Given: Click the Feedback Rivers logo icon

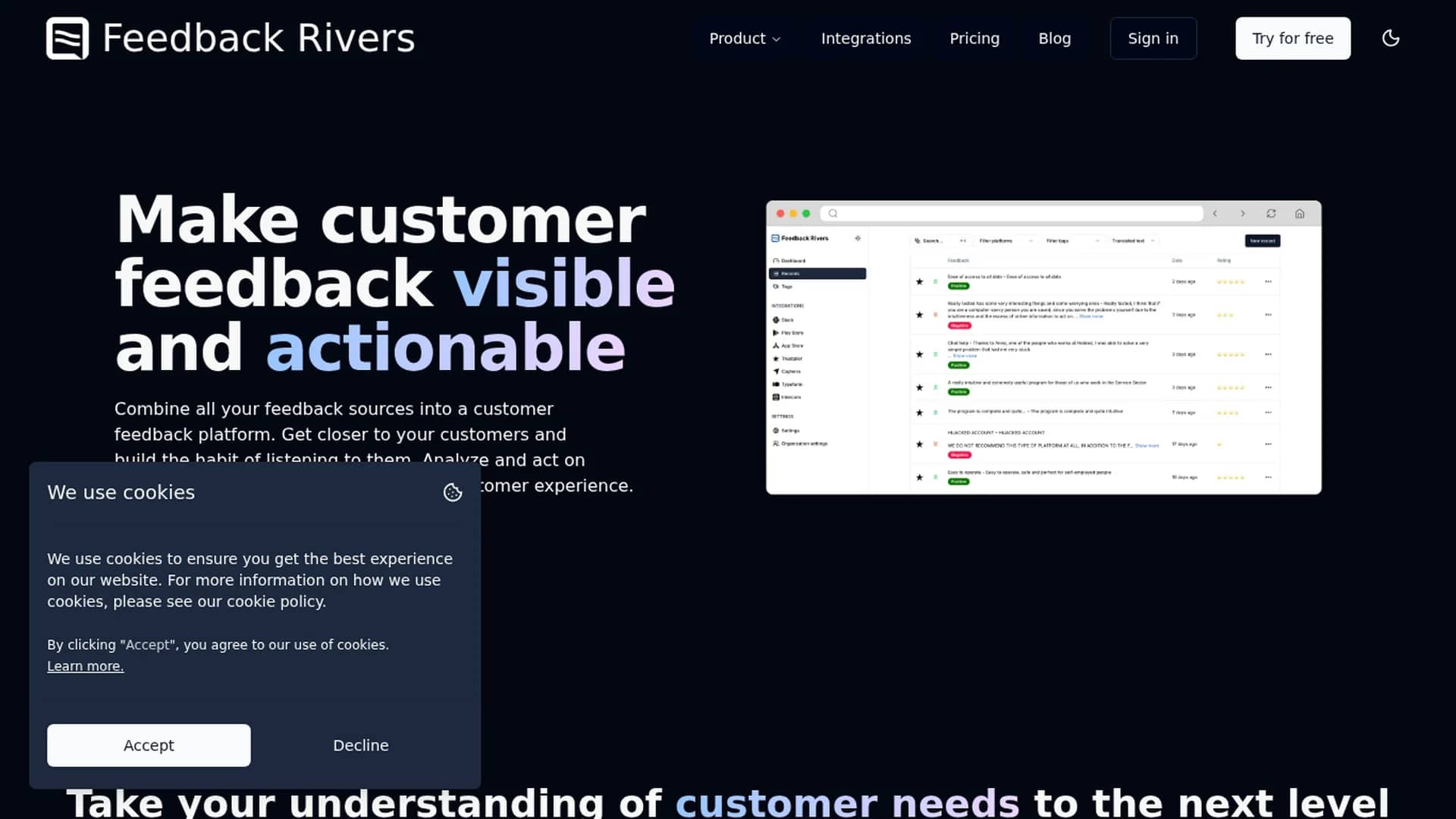Looking at the screenshot, I should click(x=67, y=38).
